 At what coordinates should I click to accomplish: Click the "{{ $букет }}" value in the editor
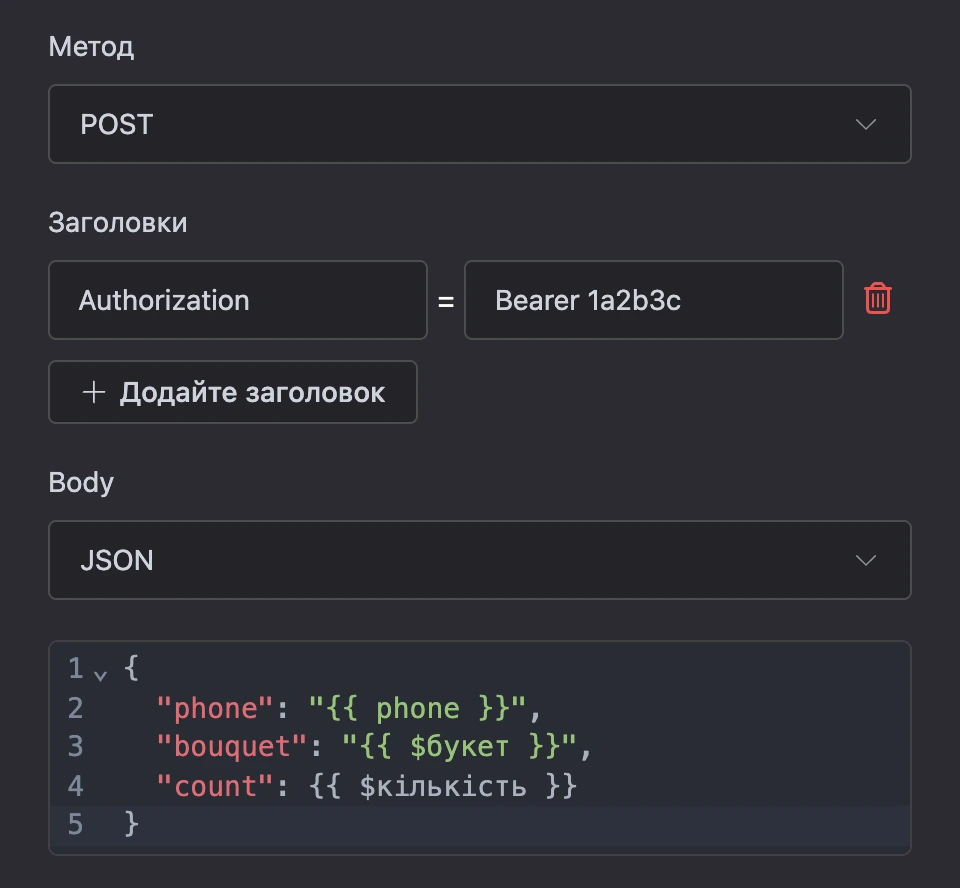tap(459, 747)
